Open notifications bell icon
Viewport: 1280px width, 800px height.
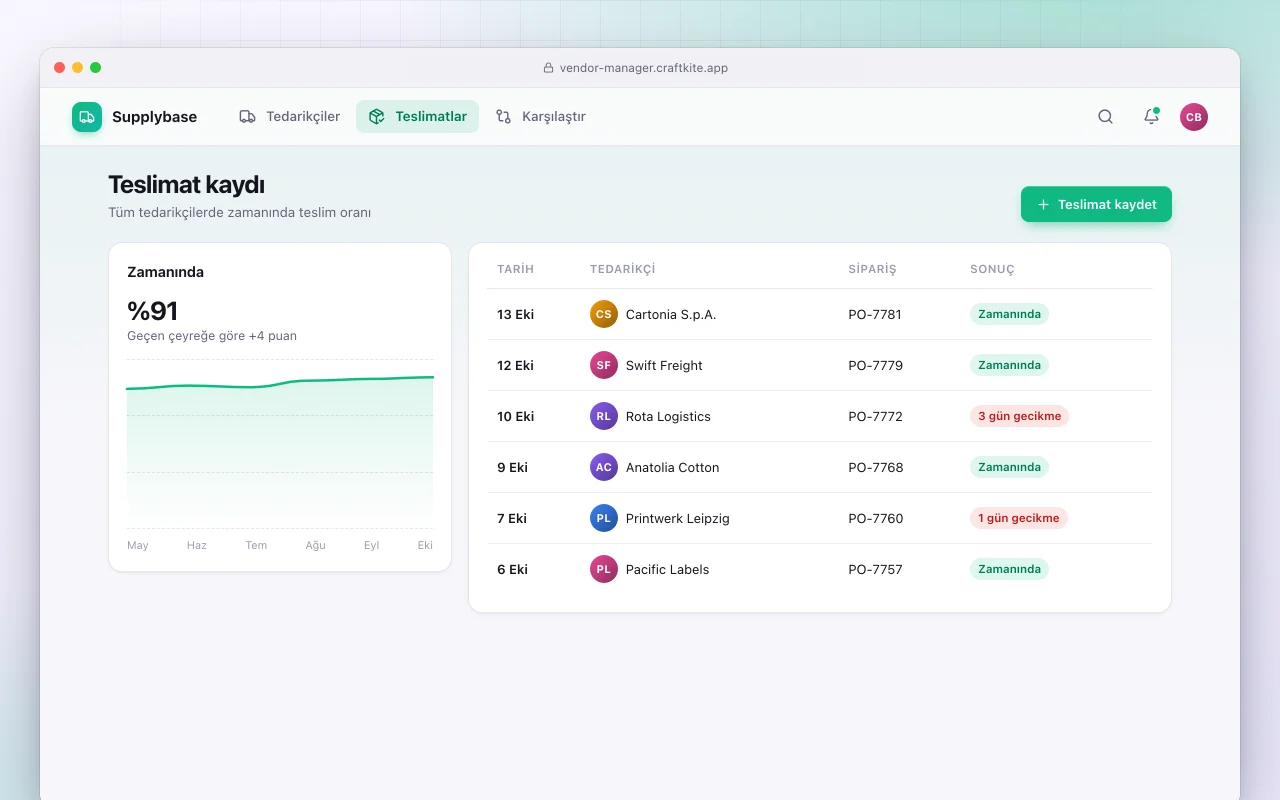pyautogui.click(x=1151, y=117)
